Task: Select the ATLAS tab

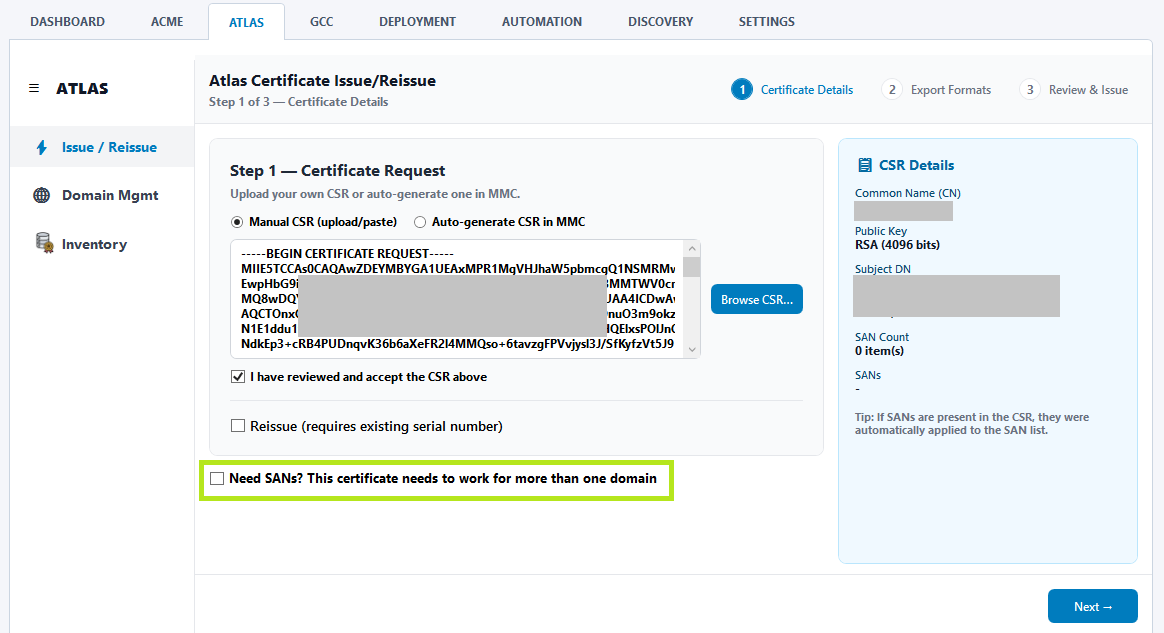Action: coord(246,22)
